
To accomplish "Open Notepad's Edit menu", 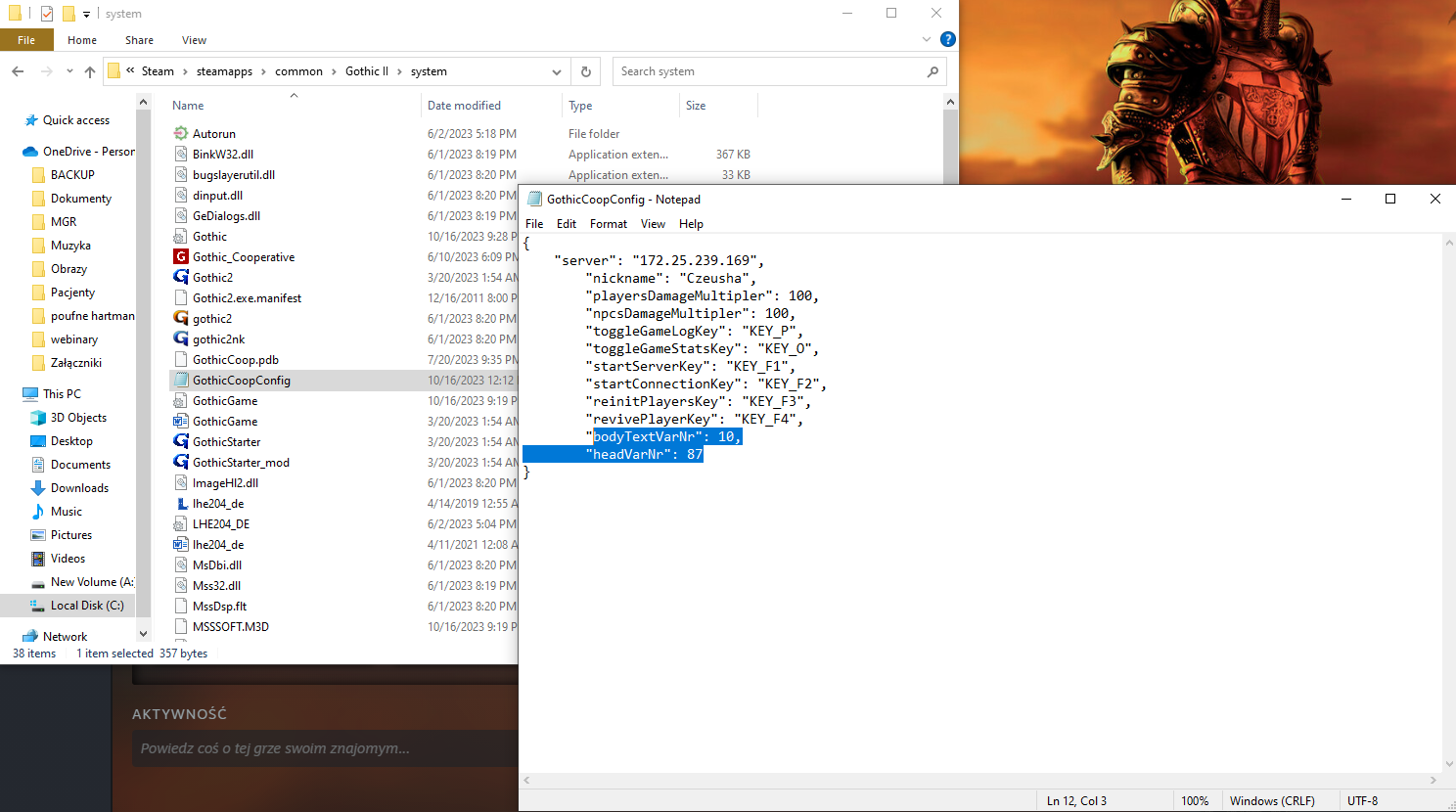I will pyautogui.click(x=567, y=224).
